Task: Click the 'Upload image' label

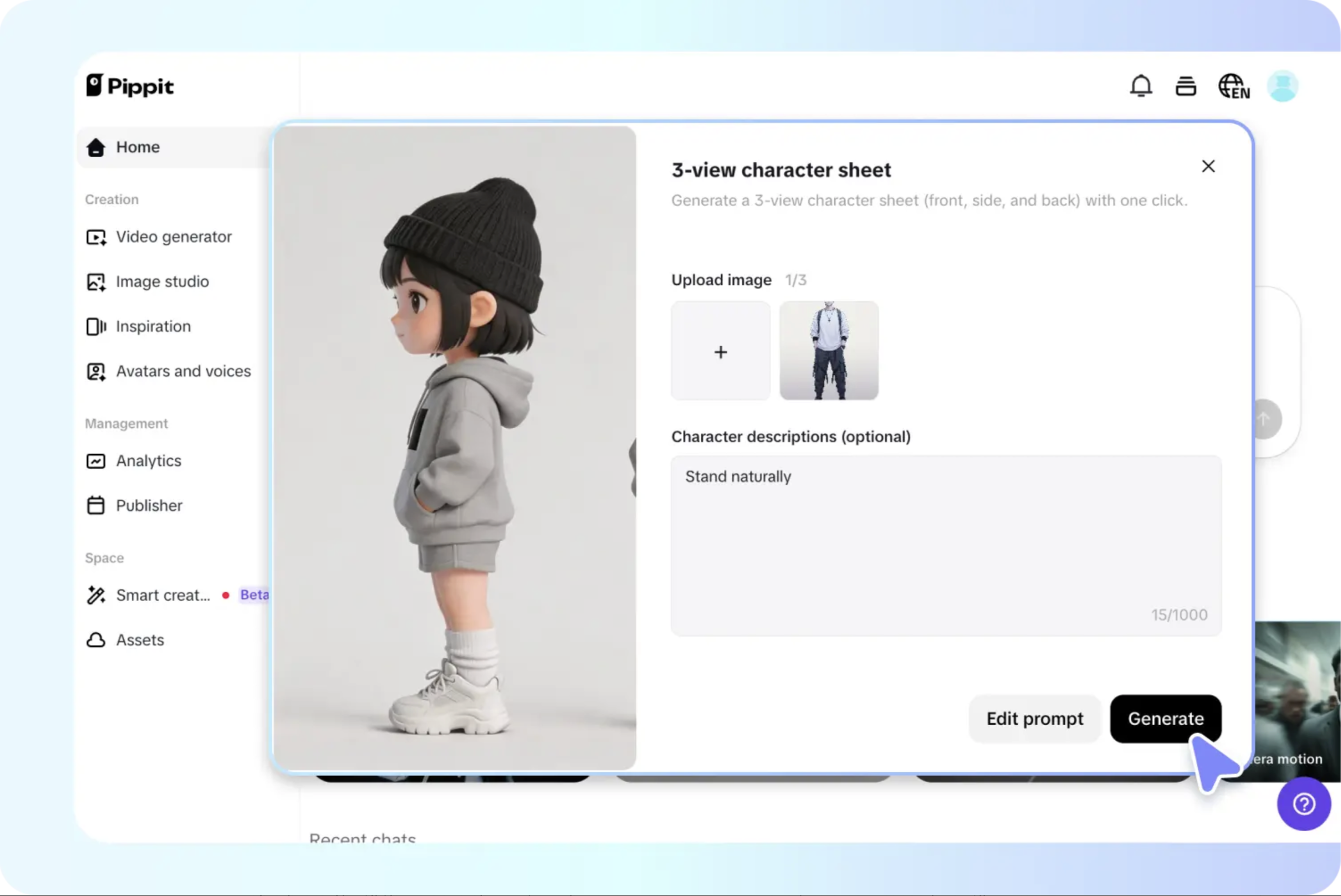Action: coord(721,280)
